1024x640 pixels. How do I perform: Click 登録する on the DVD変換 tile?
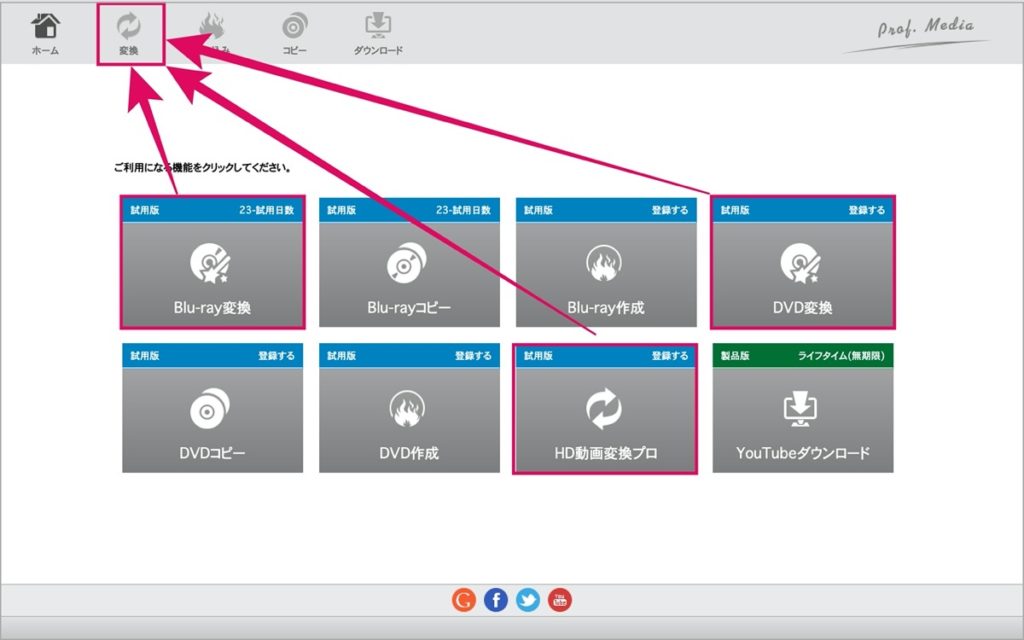pos(867,210)
